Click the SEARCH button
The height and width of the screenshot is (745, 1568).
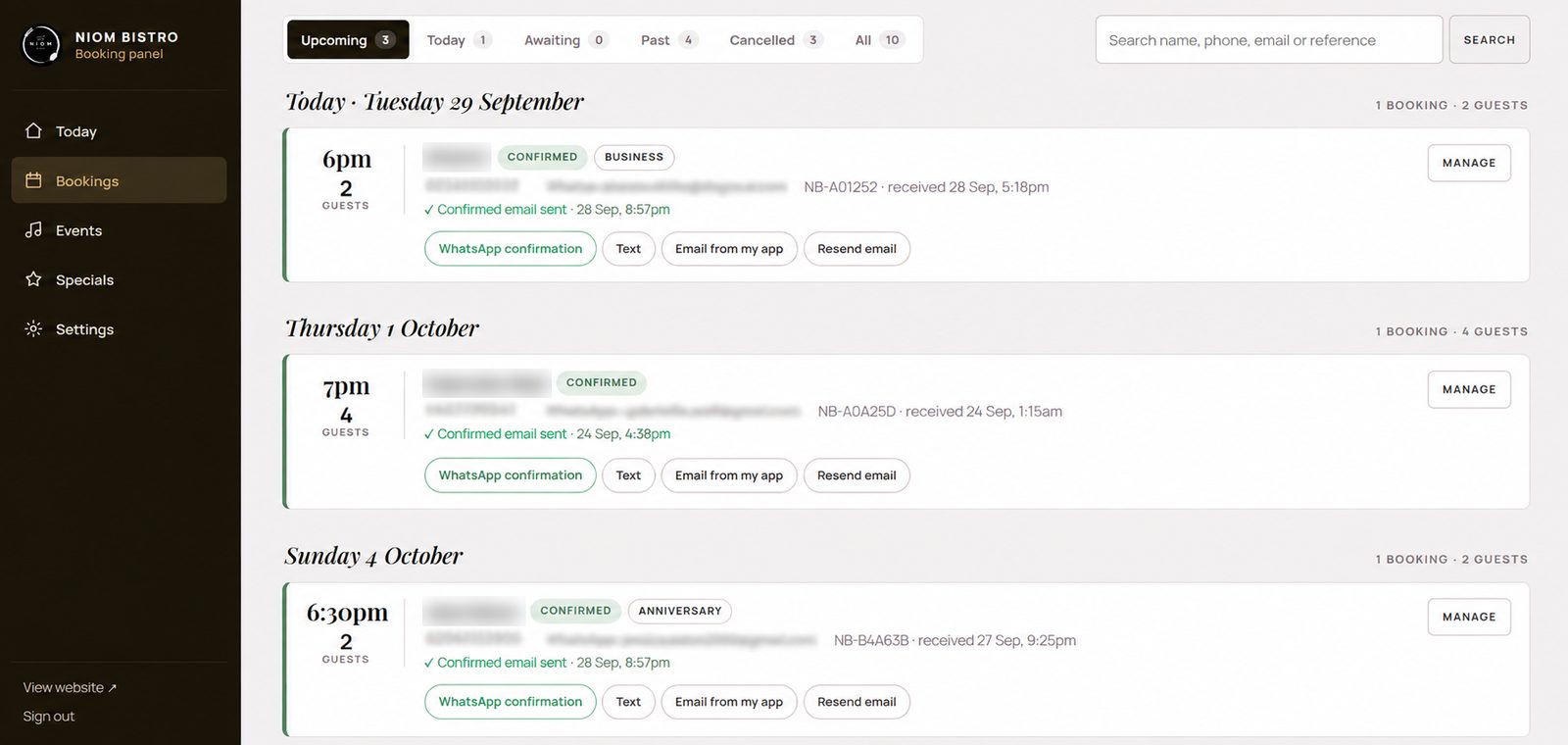point(1489,40)
